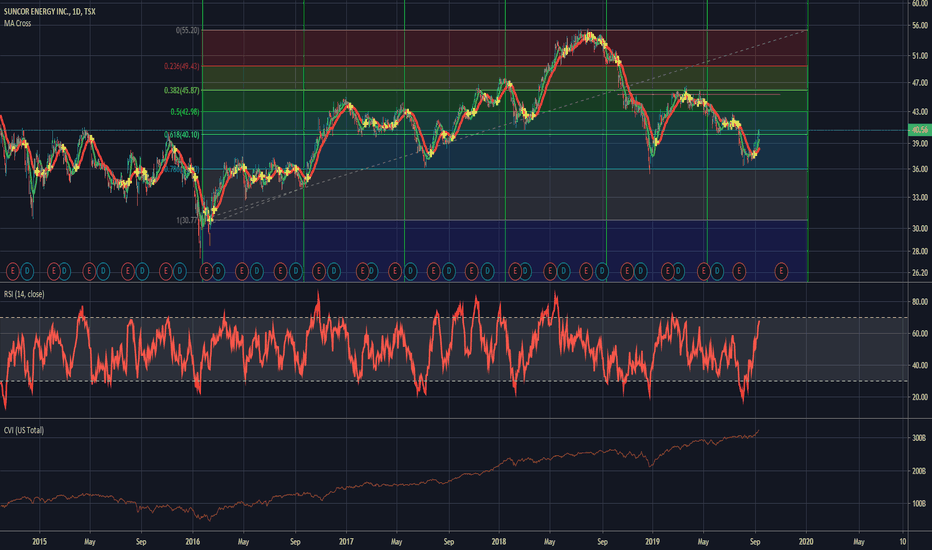Select the dark blue Fibonacci zone below 30.77
Screen dimensions: 932x550
pyautogui.click(x=505, y=250)
